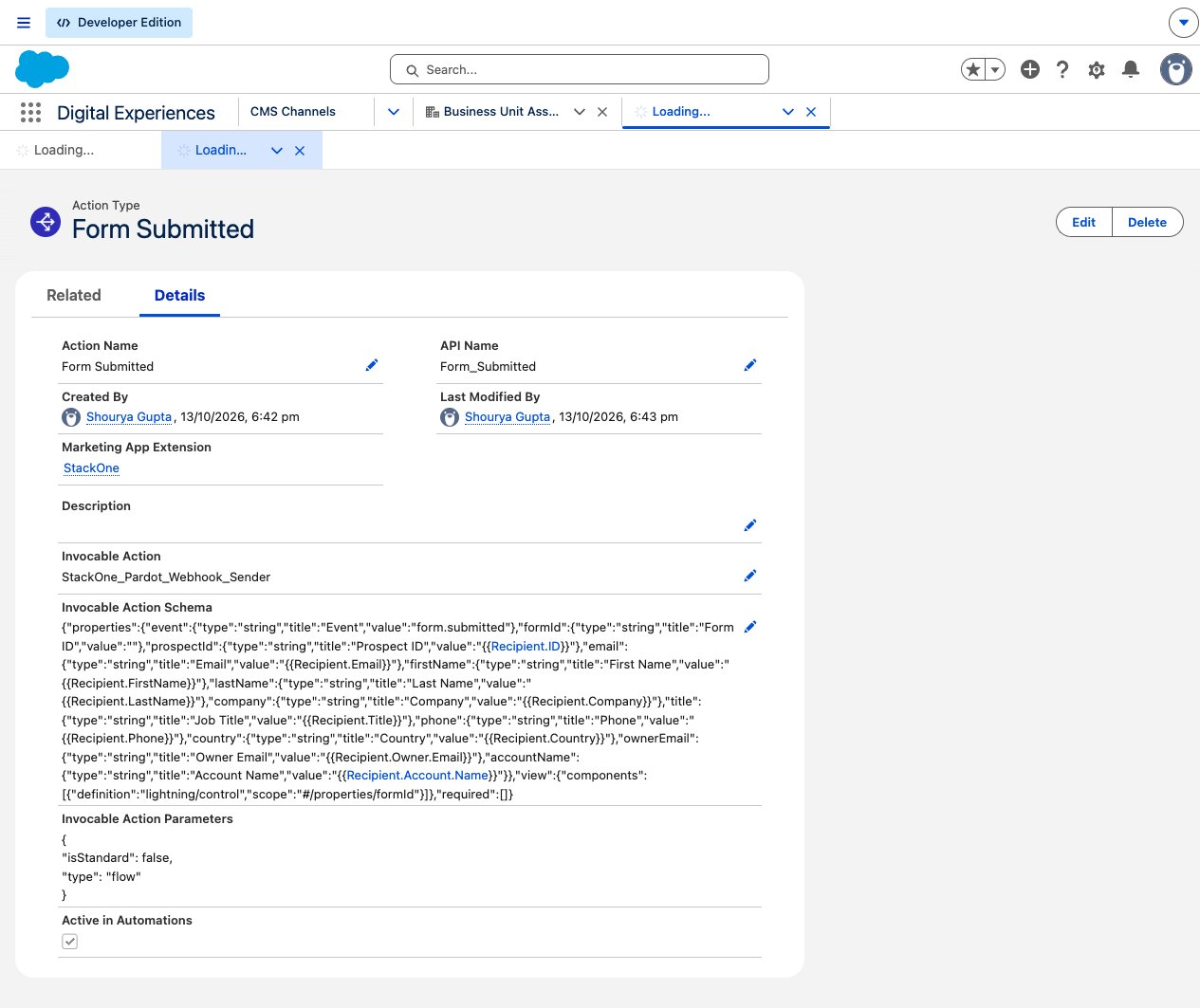Click the Action Type record icon
This screenshot has width=1200, height=1008.
[46, 222]
